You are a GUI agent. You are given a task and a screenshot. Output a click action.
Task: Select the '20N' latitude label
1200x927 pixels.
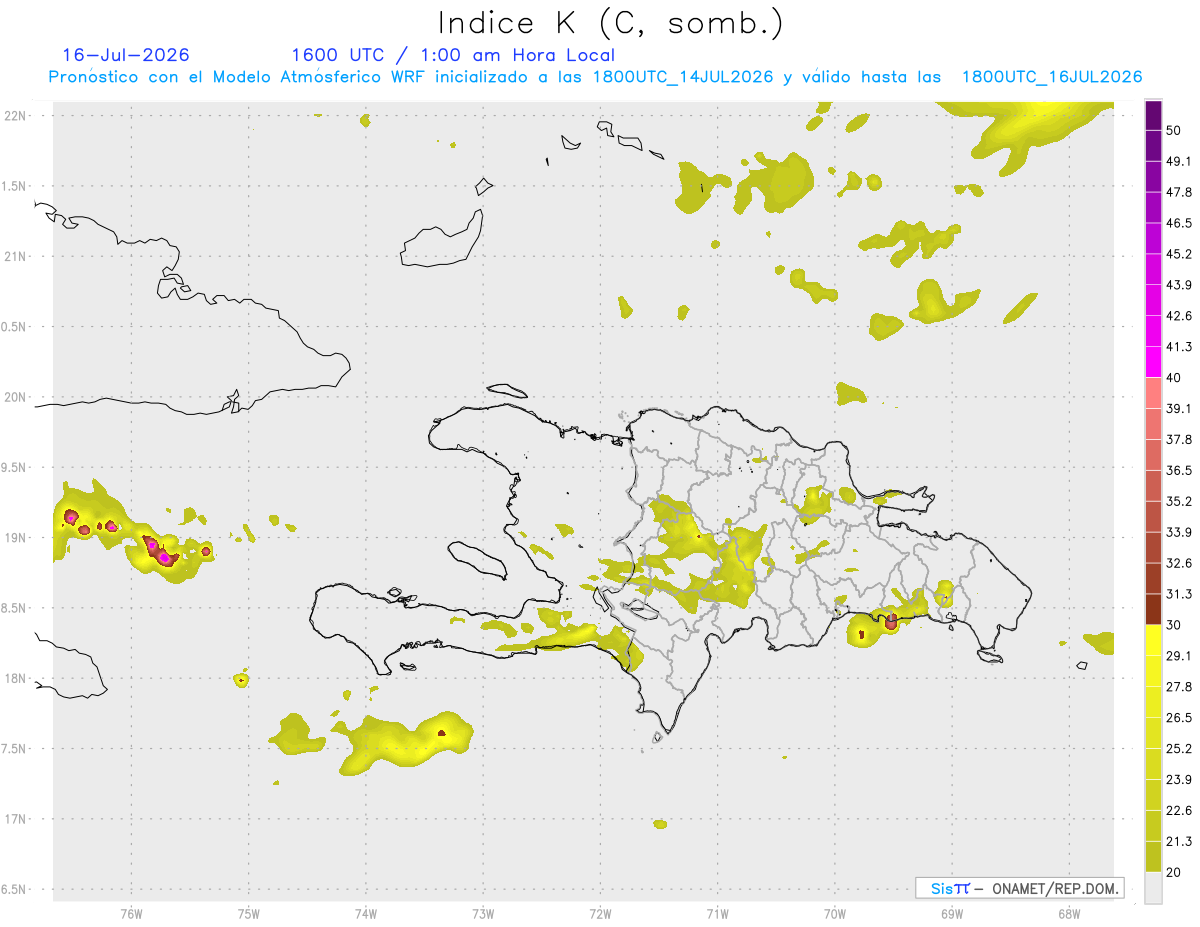click(16, 397)
